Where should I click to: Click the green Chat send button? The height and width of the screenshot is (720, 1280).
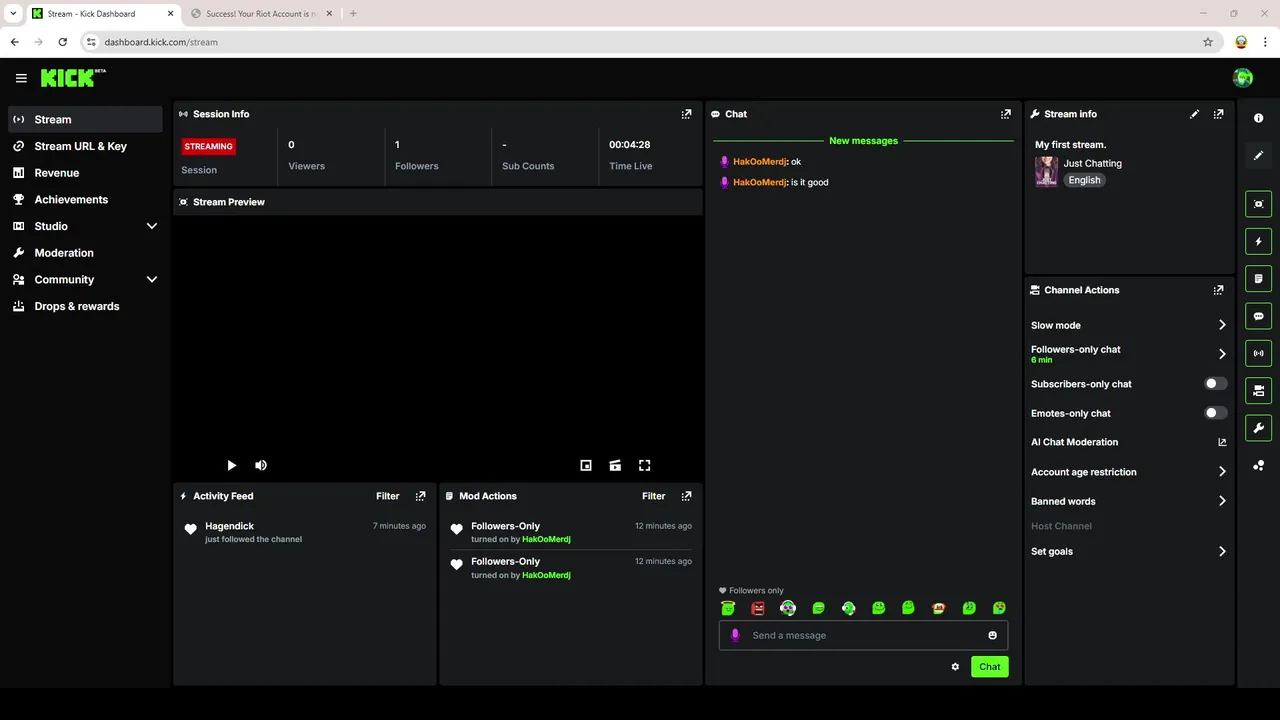point(989,667)
